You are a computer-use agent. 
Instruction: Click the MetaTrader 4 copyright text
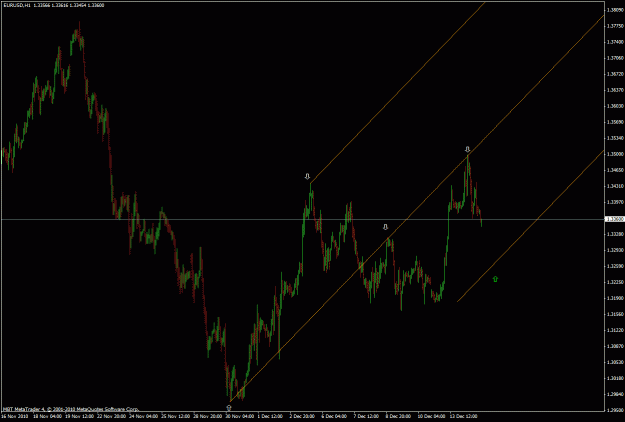[x=71, y=409]
